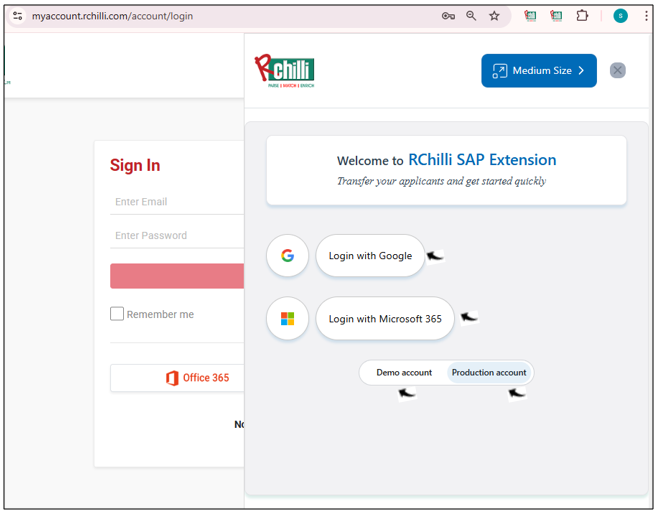This screenshot has width=657, height=512.
Task: Click the round Microsoft logo button
Action: coord(287,318)
